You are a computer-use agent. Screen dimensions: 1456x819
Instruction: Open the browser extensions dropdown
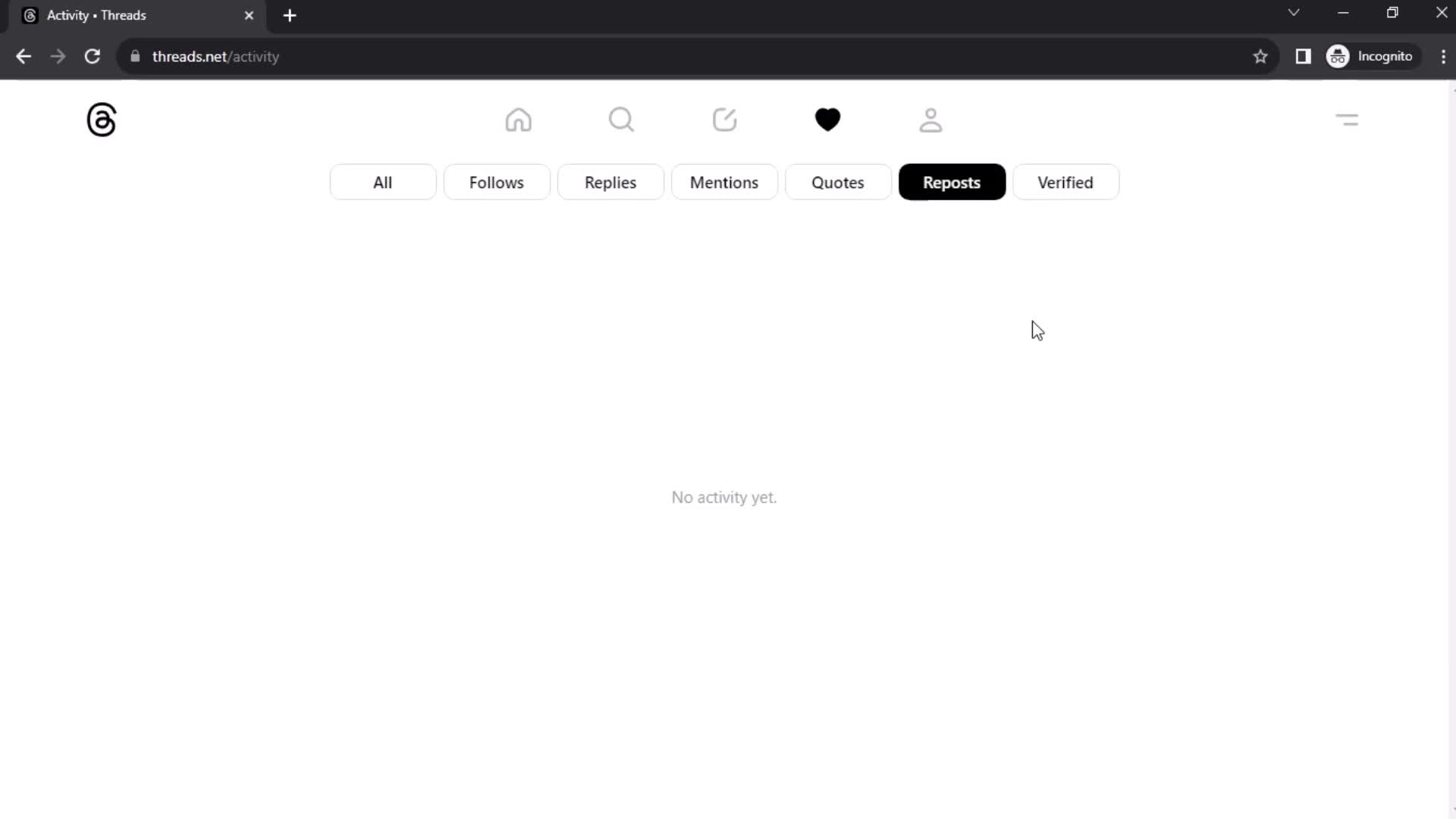pyautogui.click(x=1303, y=56)
